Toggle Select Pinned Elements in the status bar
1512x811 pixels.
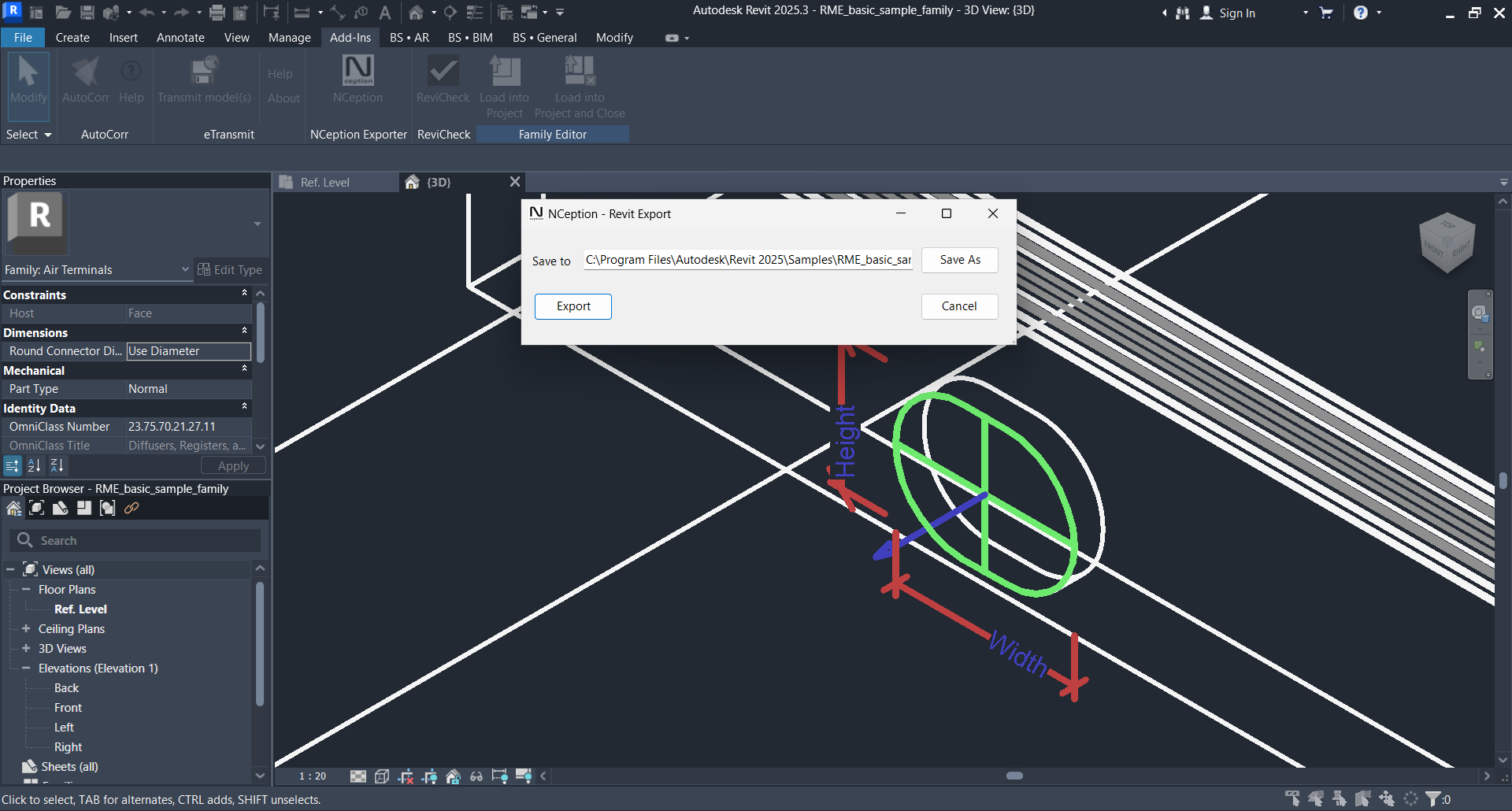(x=1340, y=798)
